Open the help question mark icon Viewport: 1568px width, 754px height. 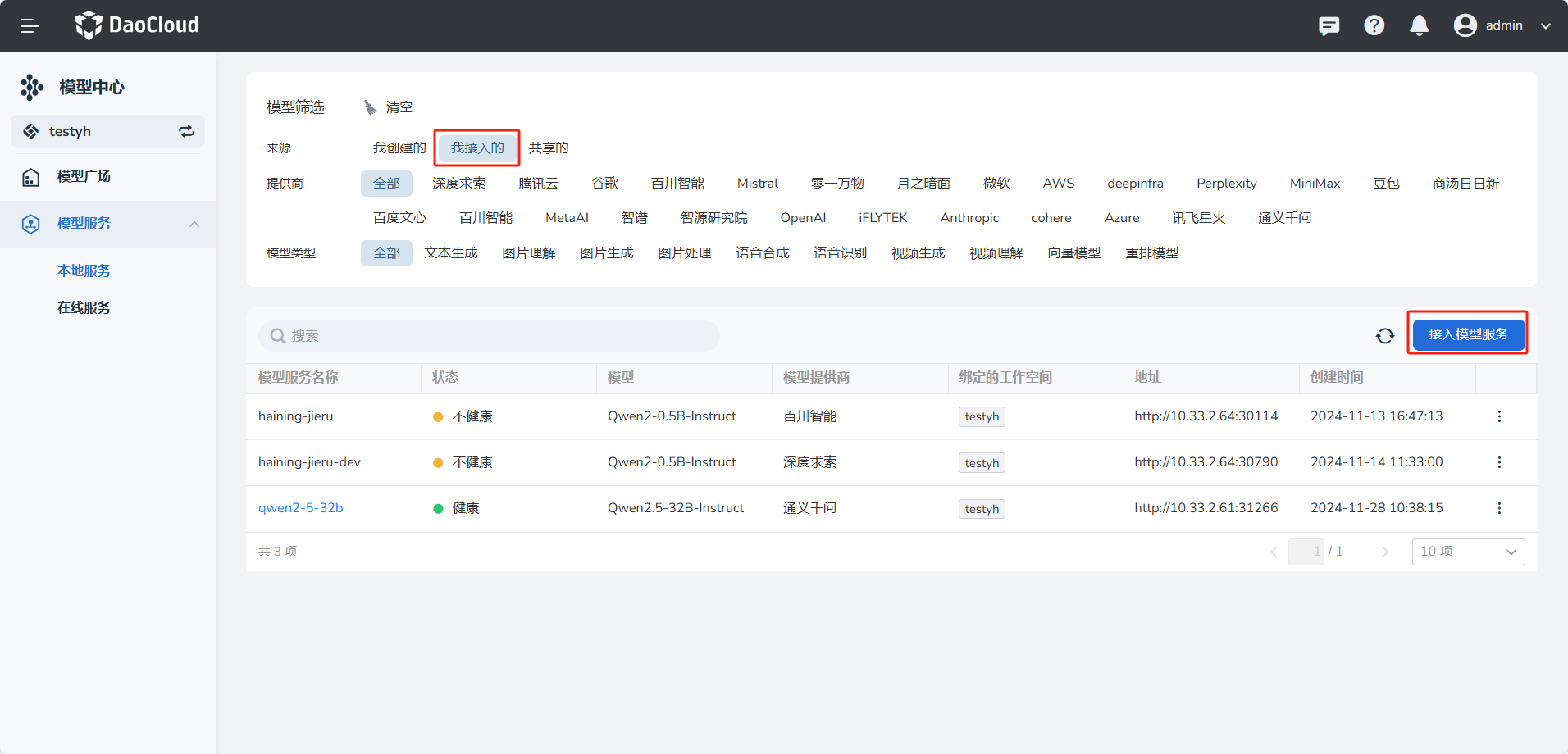coord(1374,25)
